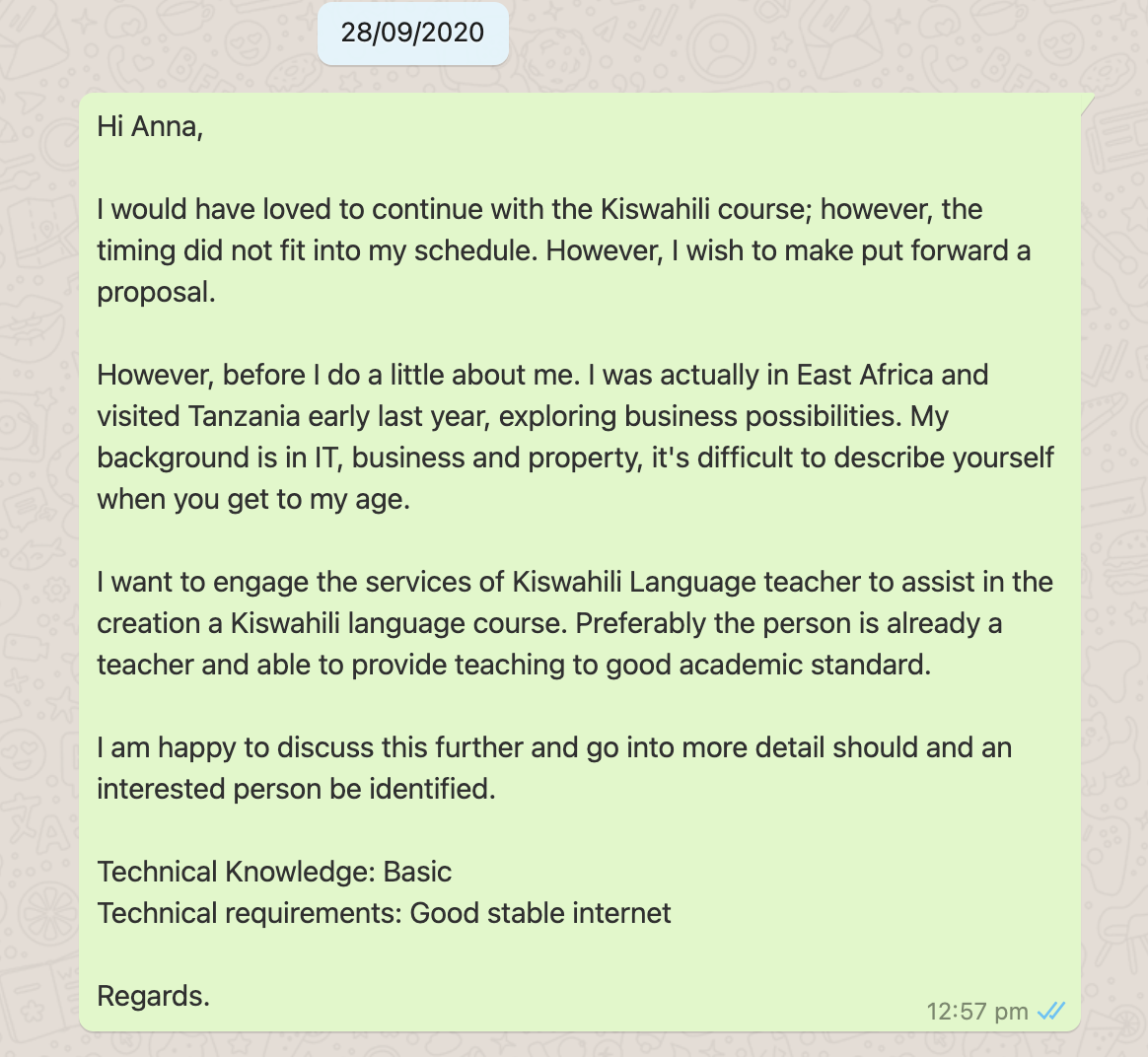Click 'Technical requirements: Good stable internet' line
The image size is (1148, 1057).
pos(384,913)
